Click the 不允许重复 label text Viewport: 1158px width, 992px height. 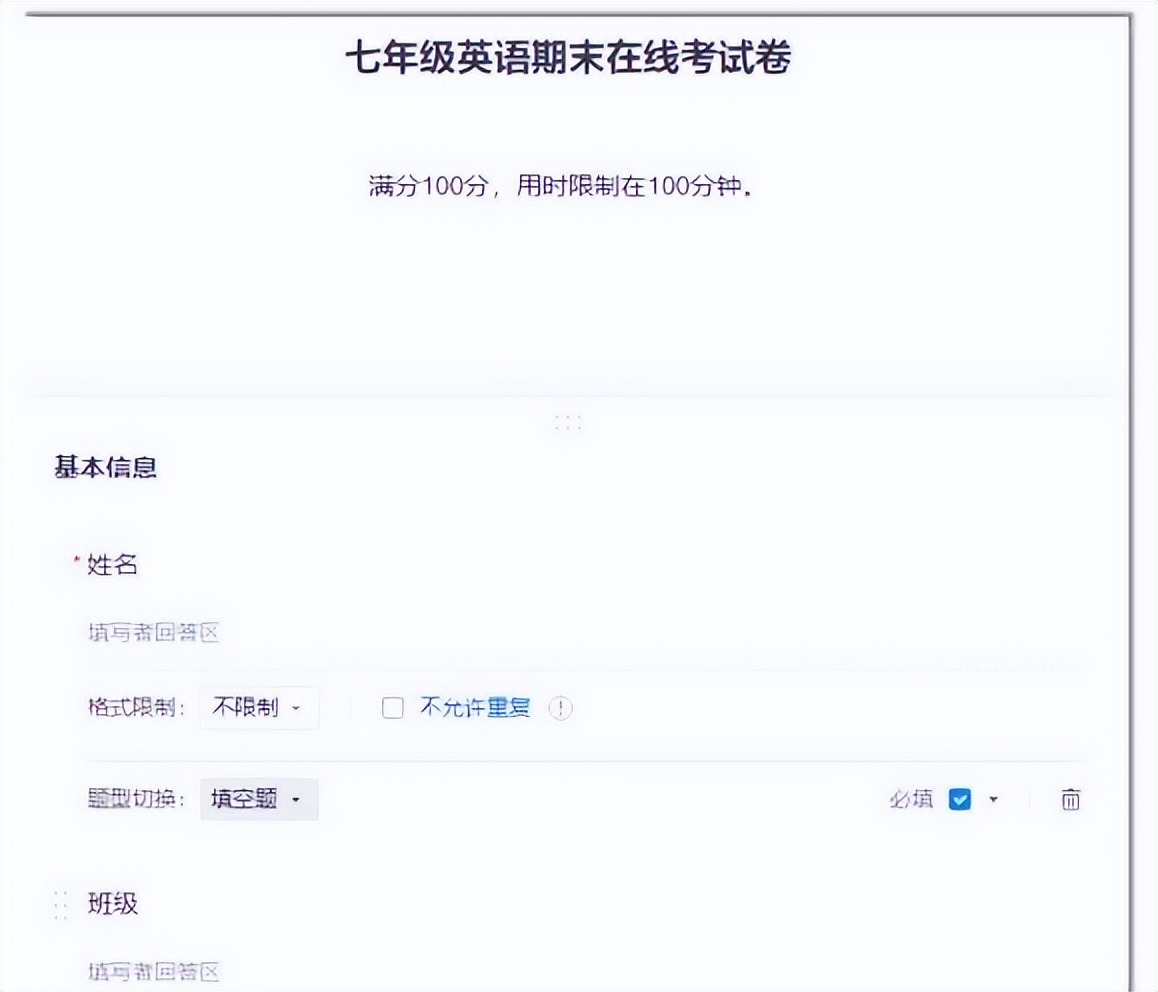point(475,708)
